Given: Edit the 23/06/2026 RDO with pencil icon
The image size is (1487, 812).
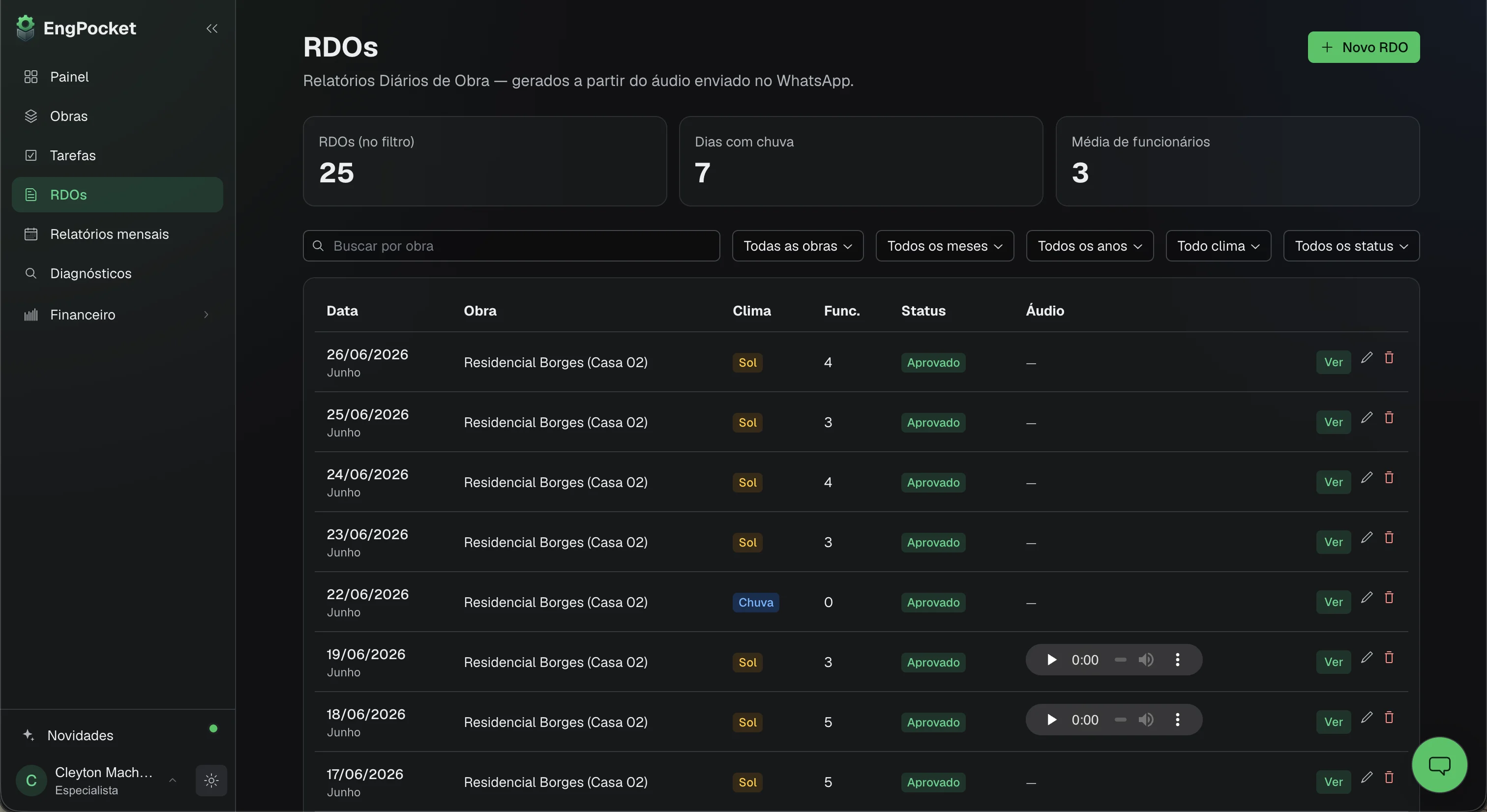Looking at the screenshot, I should coord(1367,538).
